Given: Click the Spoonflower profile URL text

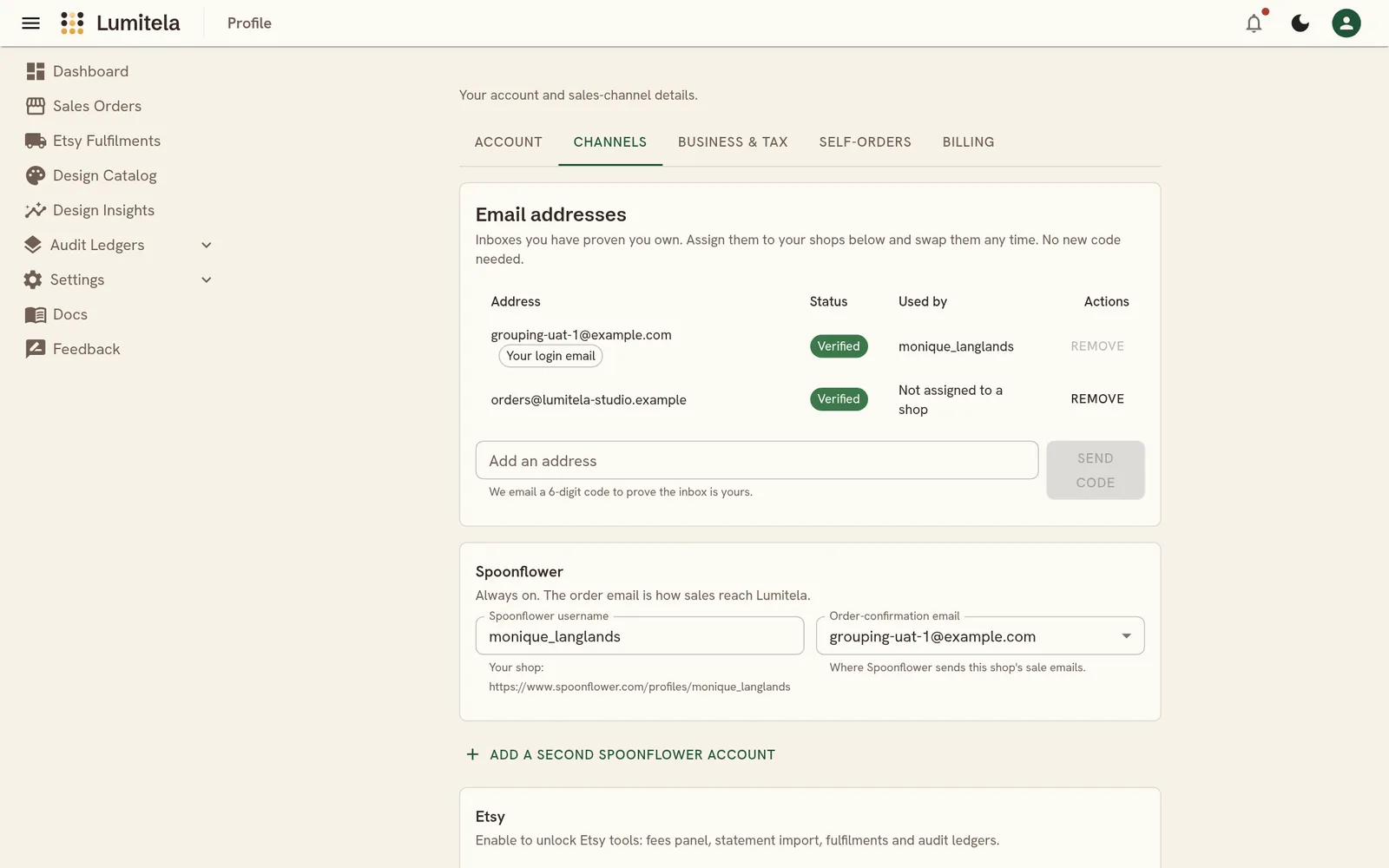Looking at the screenshot, I should point(640,687).
